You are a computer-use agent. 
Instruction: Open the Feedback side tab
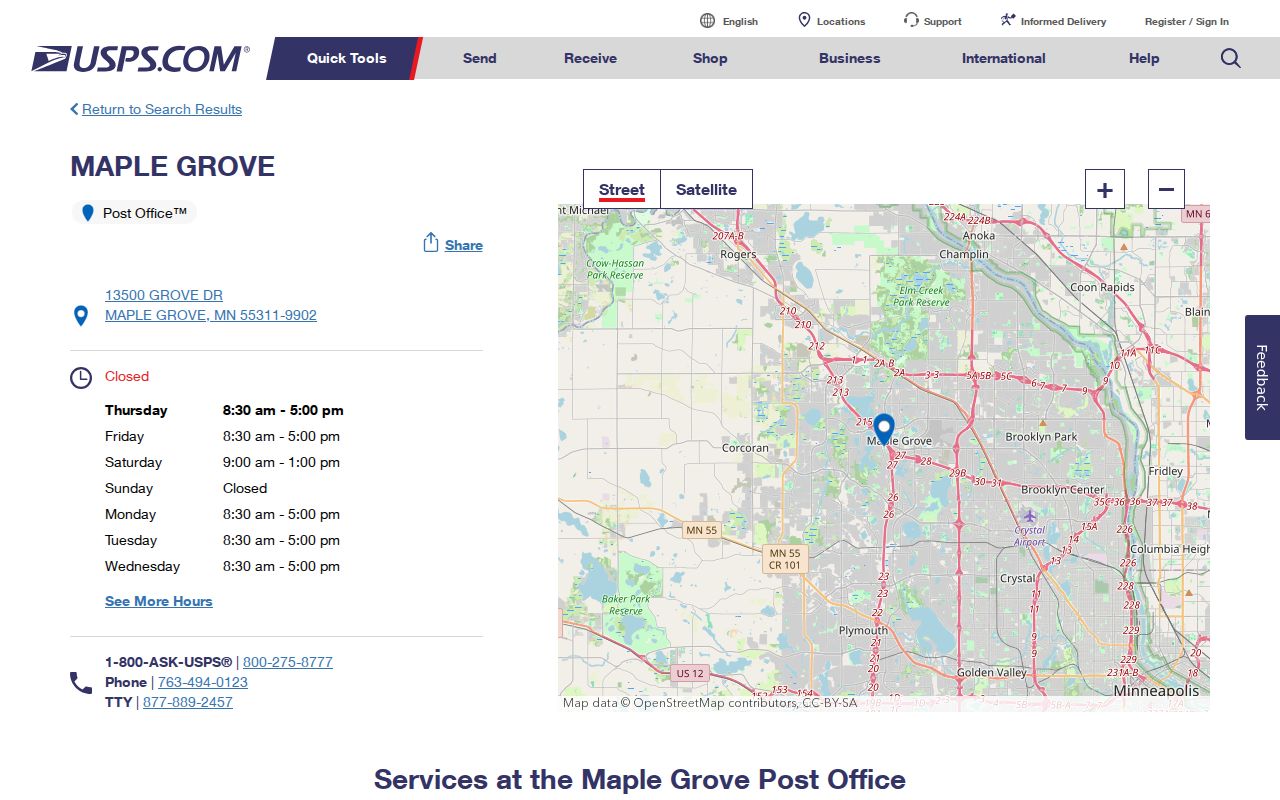[x=1262, y=377]
